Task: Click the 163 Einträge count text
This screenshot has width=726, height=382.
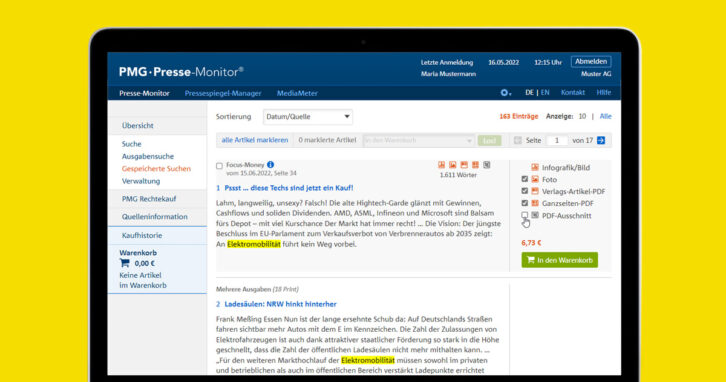Action: (519, 116)
